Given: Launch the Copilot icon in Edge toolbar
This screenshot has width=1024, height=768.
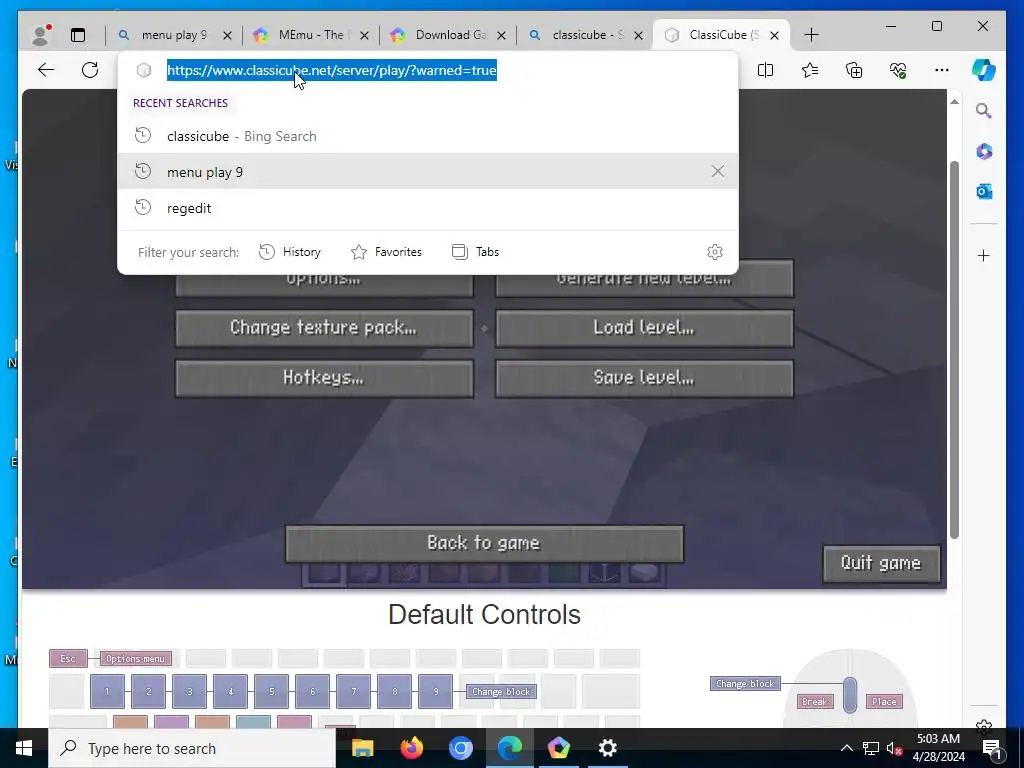Looking at the screenshot, I should pos(984,70).
